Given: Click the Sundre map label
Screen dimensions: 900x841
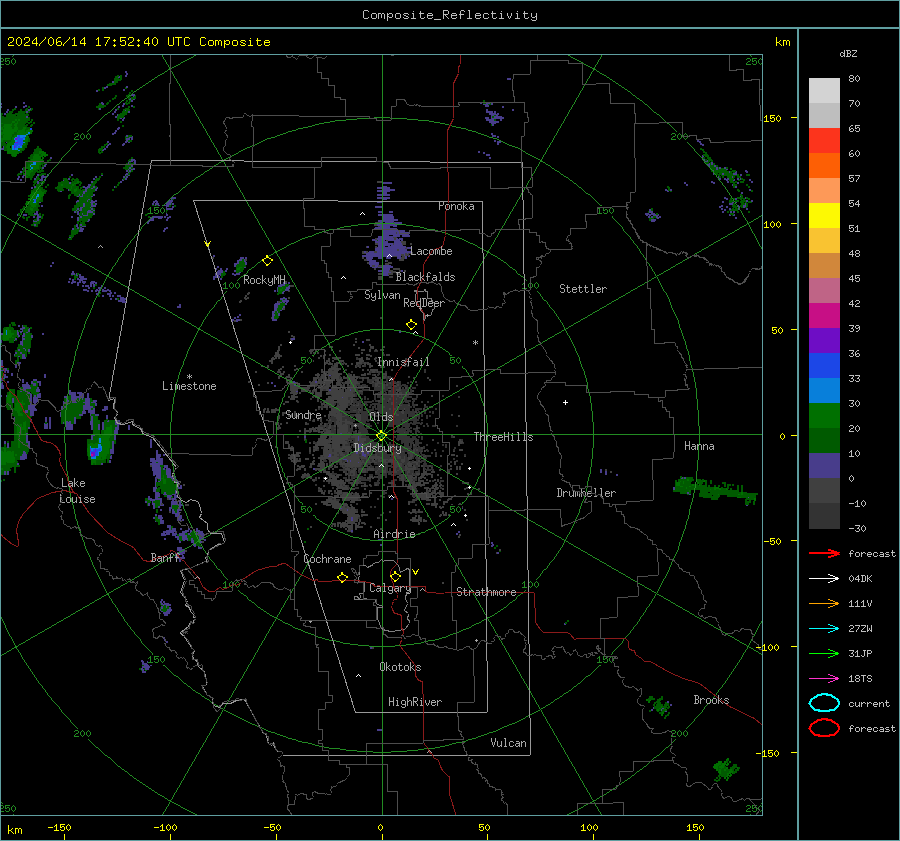Looking at the screenshot, I should pos(303,415).
